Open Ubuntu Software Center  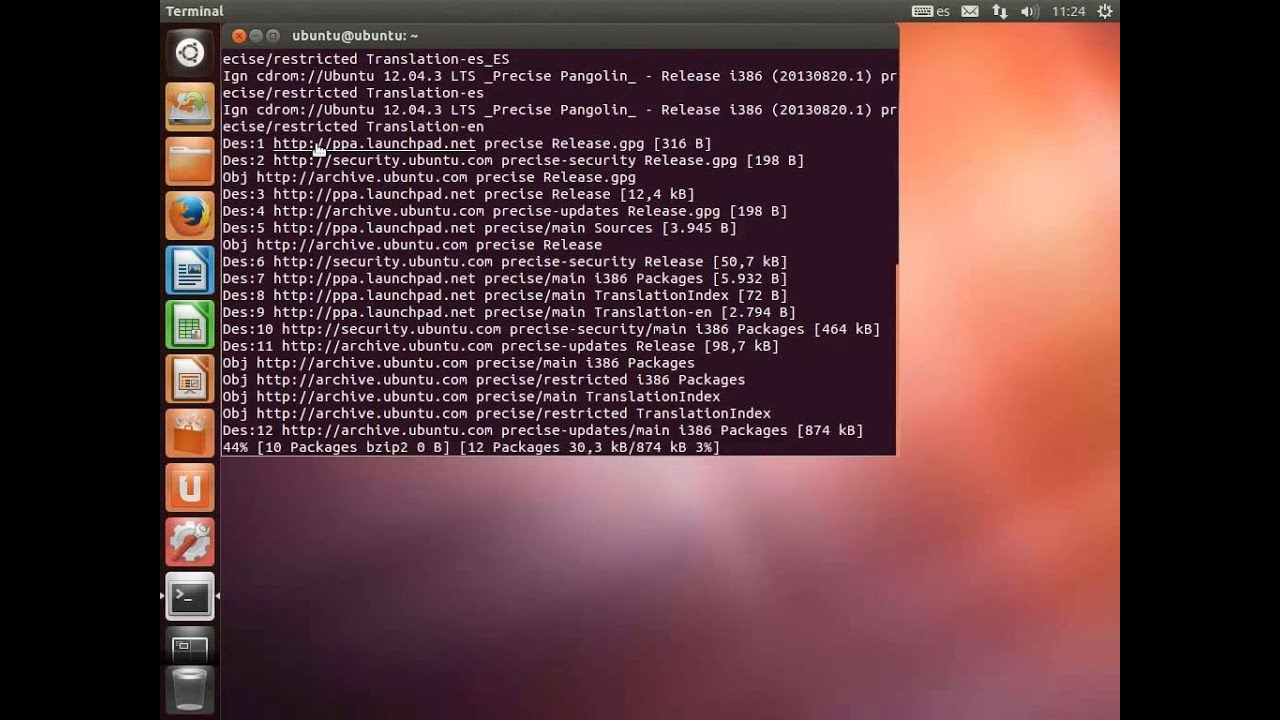click(x=190, y=433)
